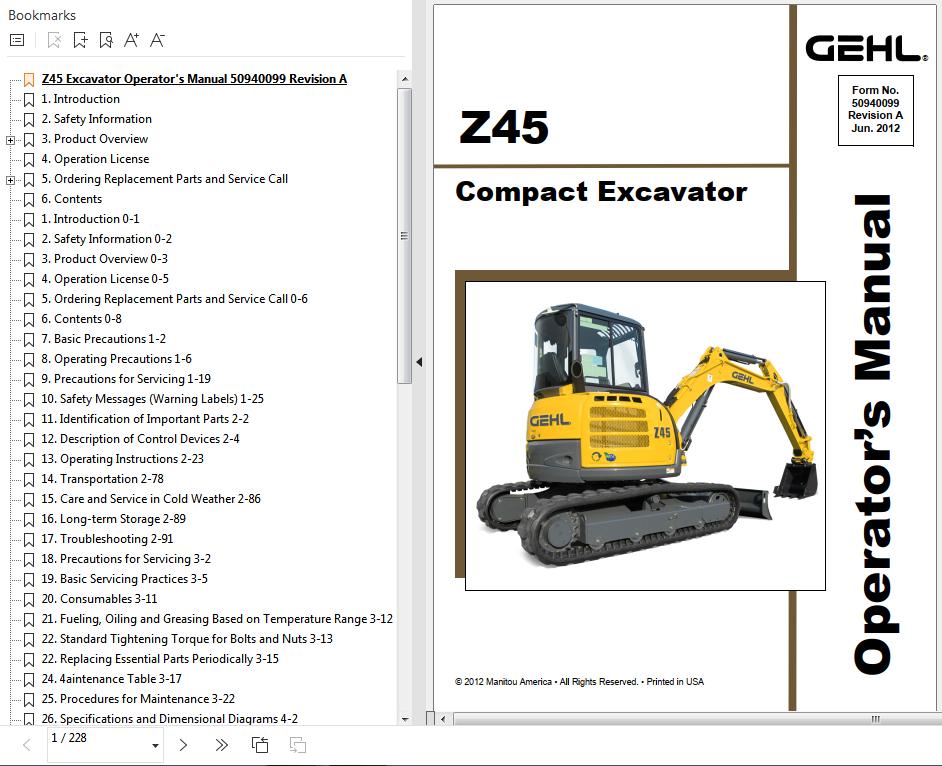The image size is (942, 766).
Task: Select 1. Introduction bookmark
Action: point(81,99)
